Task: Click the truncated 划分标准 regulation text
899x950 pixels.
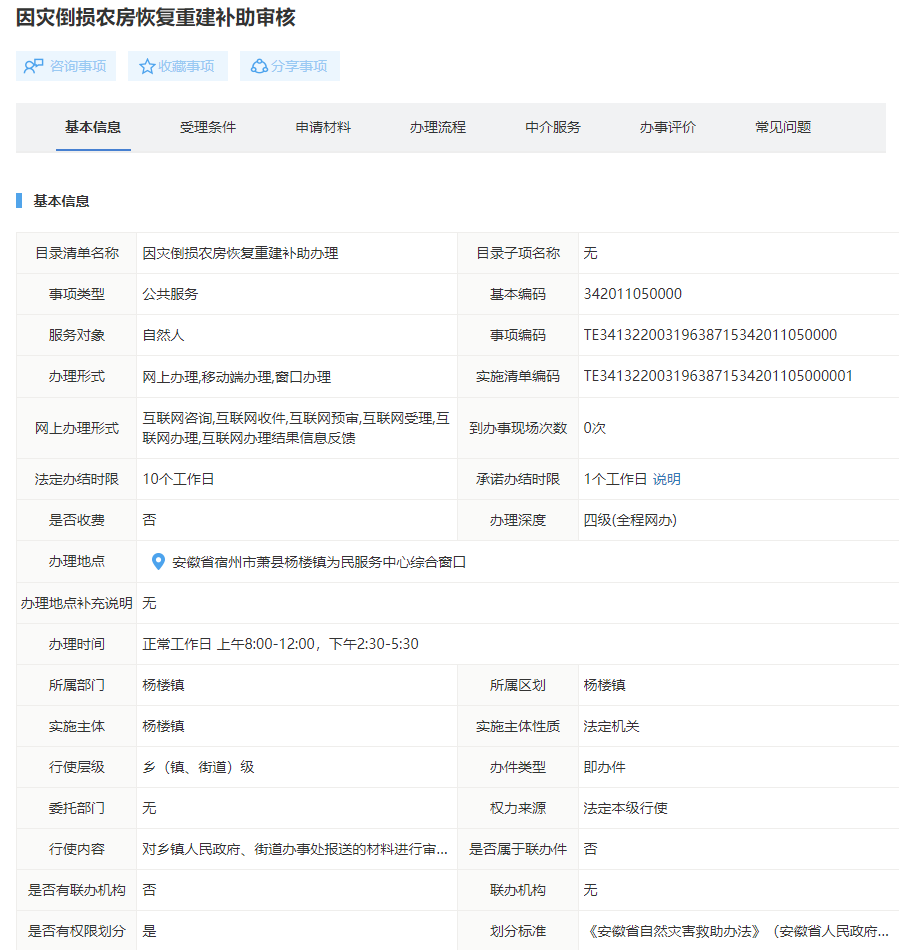Action: point(737,931)
